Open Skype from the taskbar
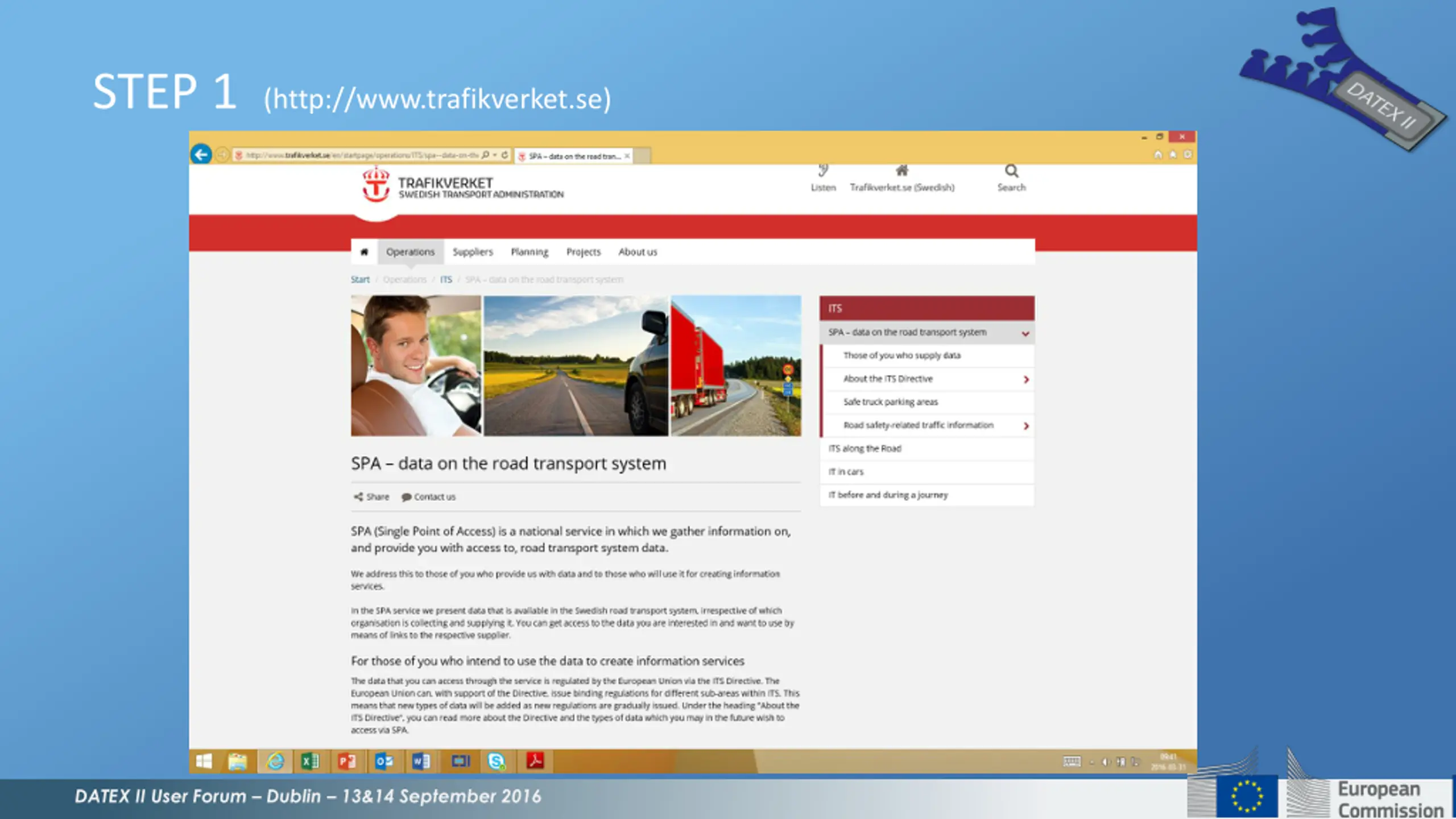1456x819 pixels. click(497, 761)
